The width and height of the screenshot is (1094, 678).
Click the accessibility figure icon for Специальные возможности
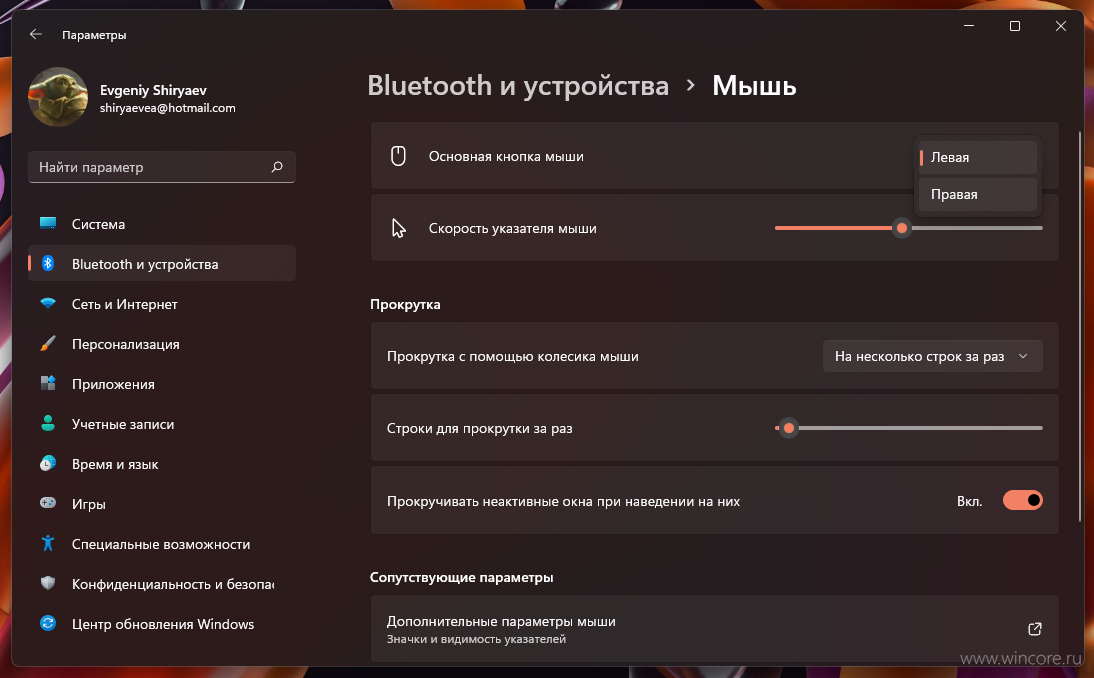48,543
